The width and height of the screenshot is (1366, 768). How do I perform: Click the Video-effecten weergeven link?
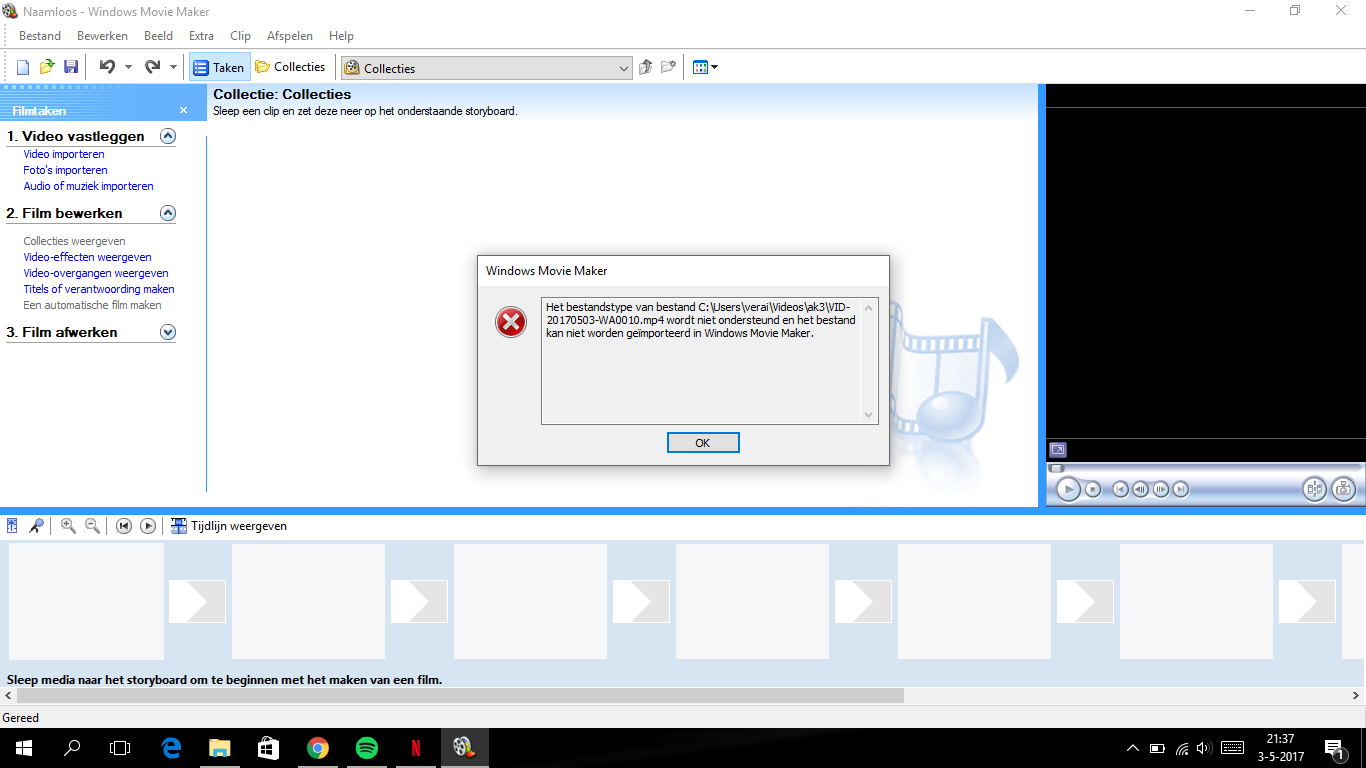pos(87,257)
